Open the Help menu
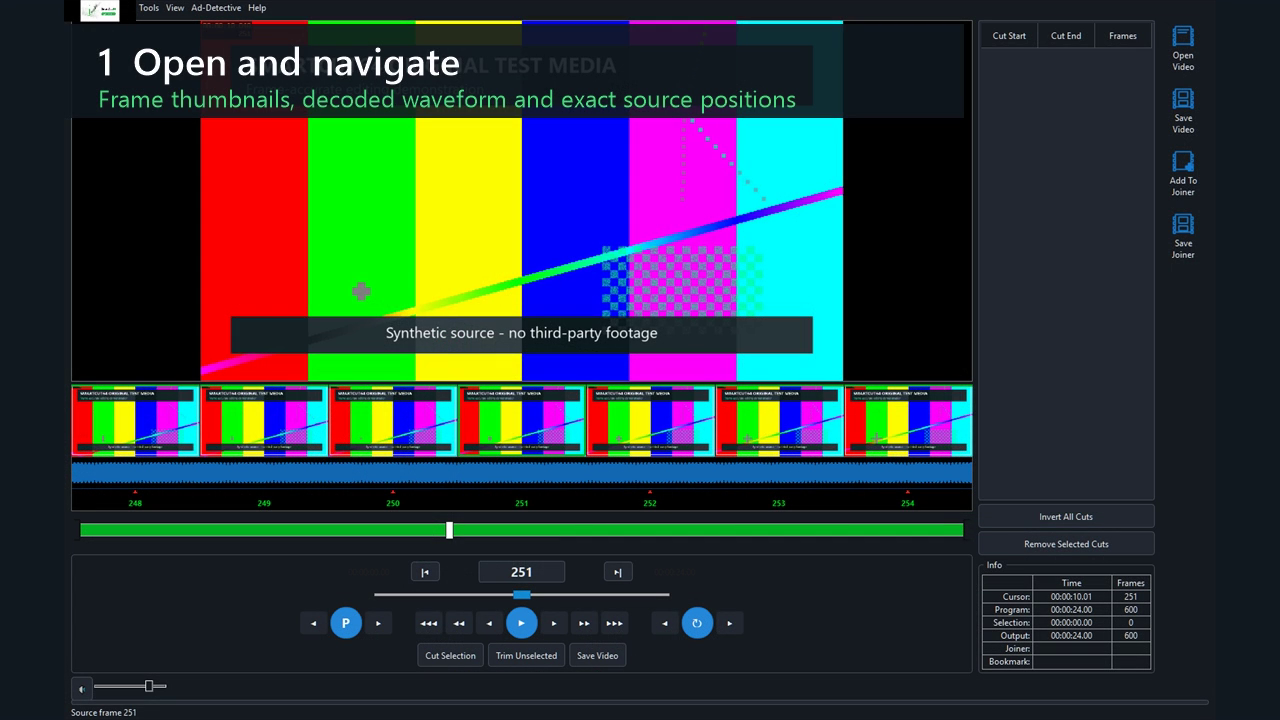This screenshot has width=1280, height=720. click(x=257, y=8)
